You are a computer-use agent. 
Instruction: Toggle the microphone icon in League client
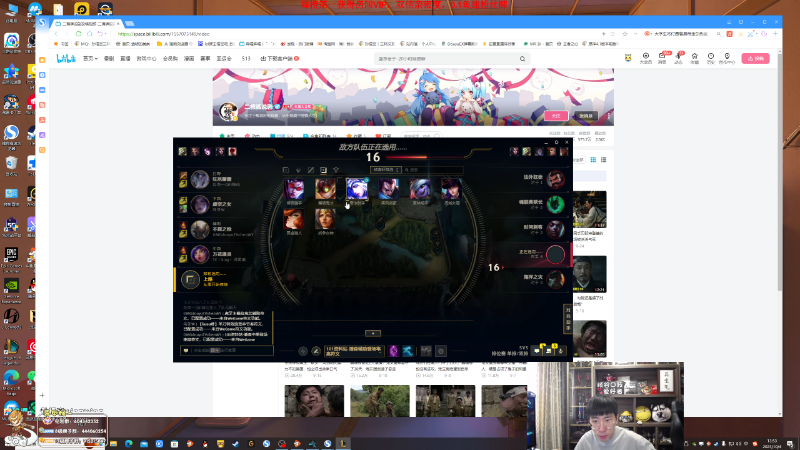click(x=561, y=351)
